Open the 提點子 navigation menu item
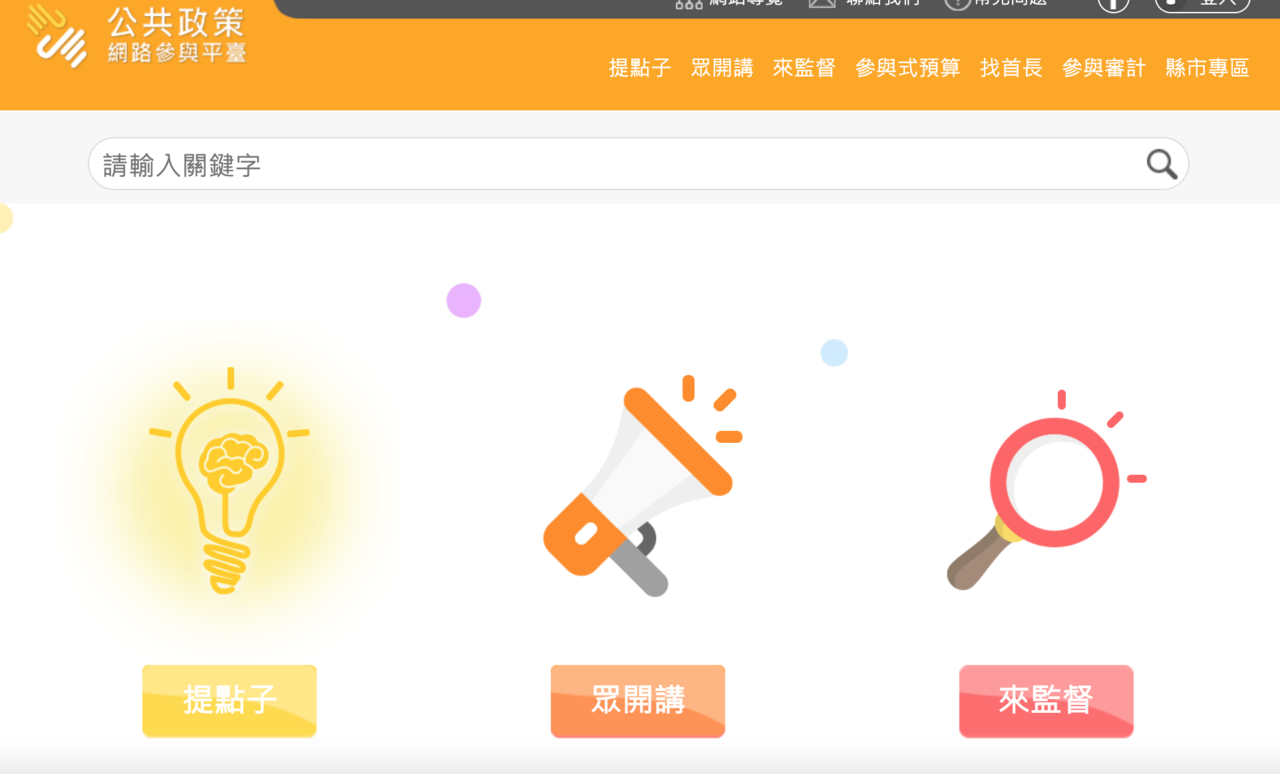Image resolution: width=1280 pixels, height=774 pixels. (x=640, y=68)
